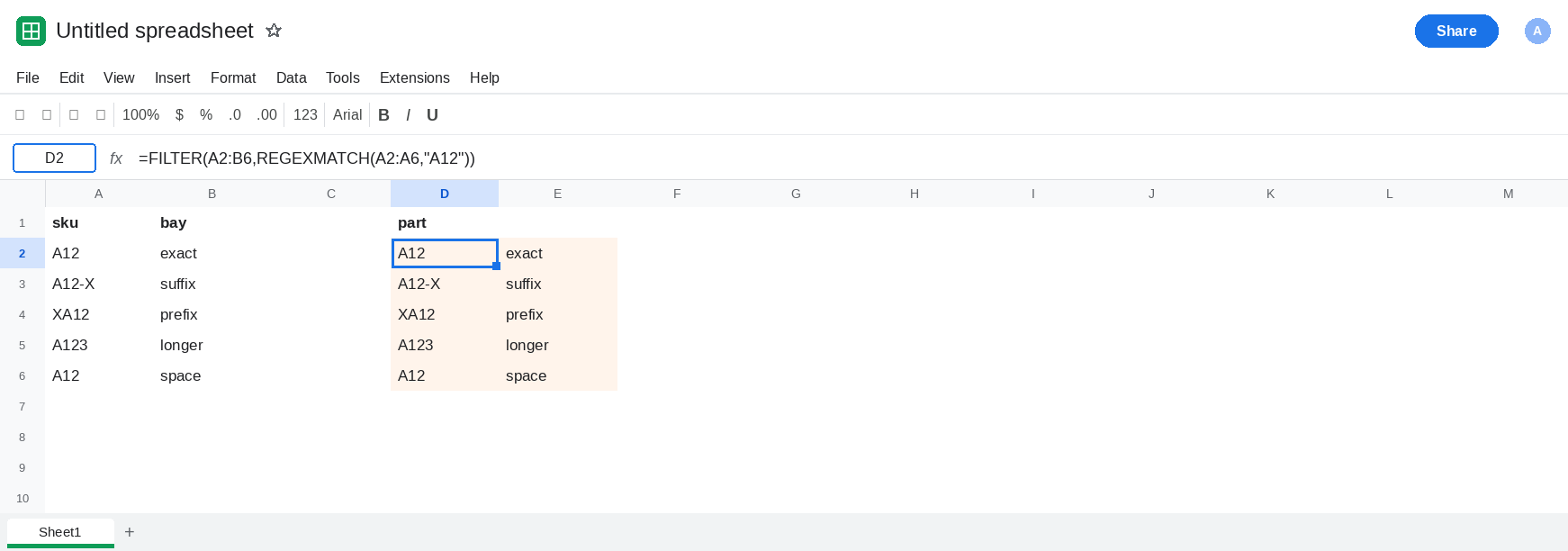1568x551 pixels.
Task: Toggle italic formatting
Action: point(408,115)
